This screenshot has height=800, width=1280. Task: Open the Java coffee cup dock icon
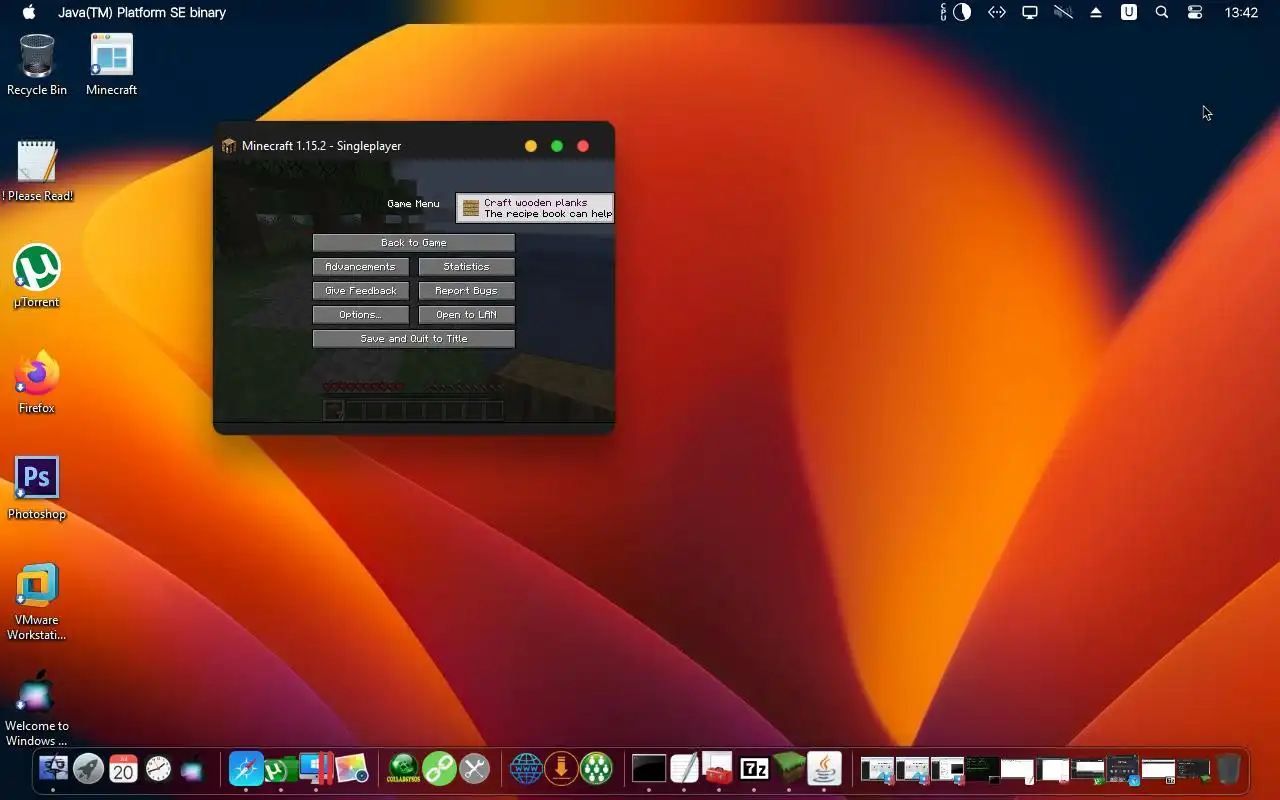point(824,769)
